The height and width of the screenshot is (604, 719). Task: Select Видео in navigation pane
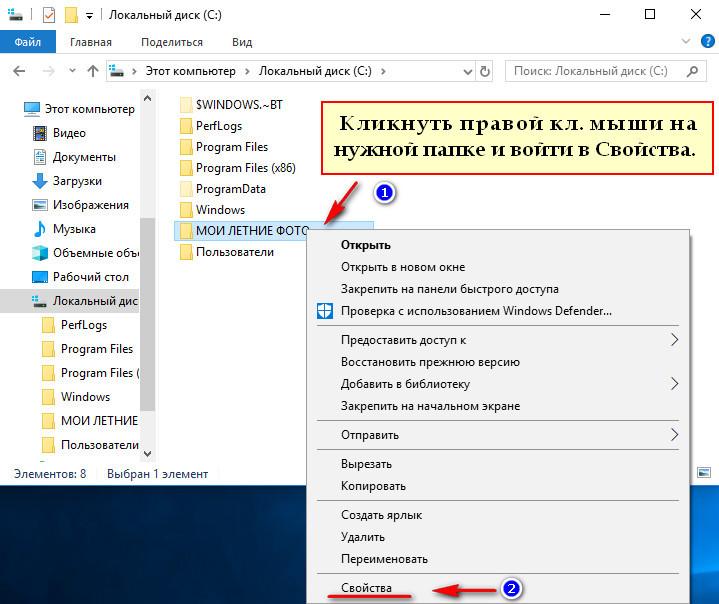click(60, 133)
